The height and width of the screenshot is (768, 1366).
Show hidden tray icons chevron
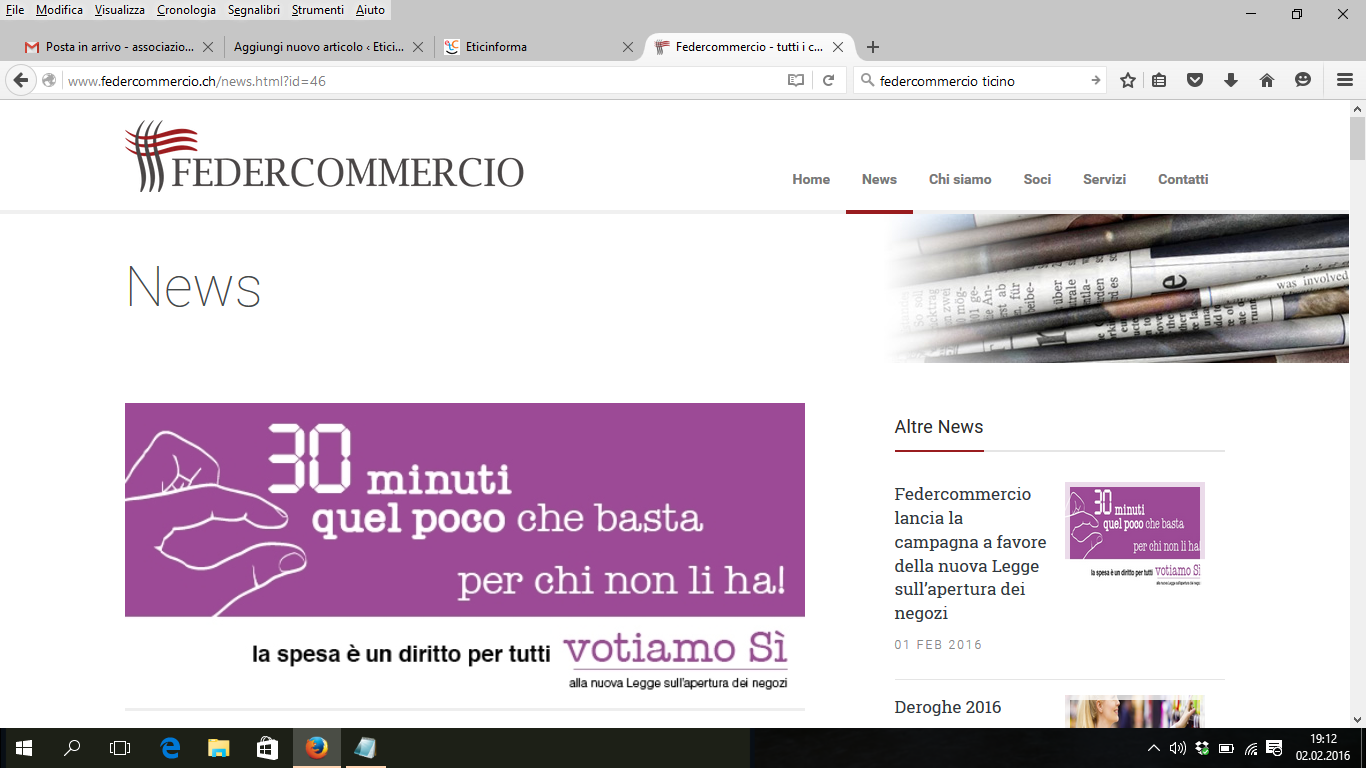(1154, 748)
